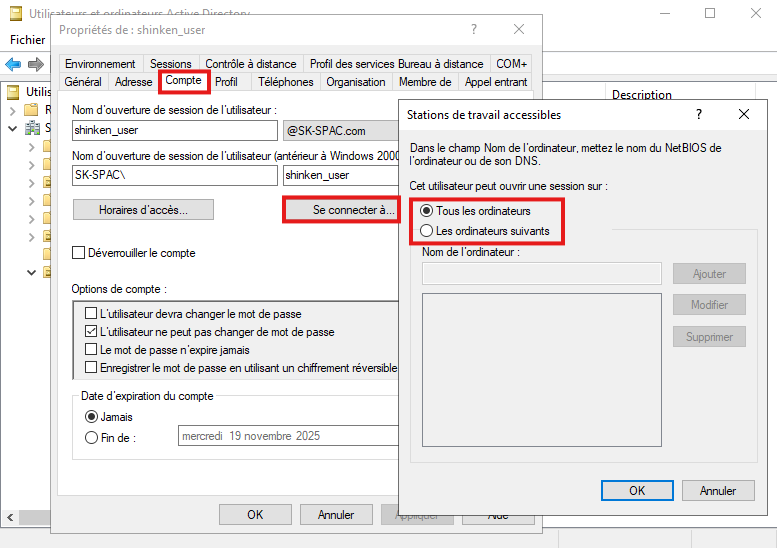Click help question mark in Propriétés dialog title
Image resolution: width=777 pixels, height=548 pixels.
(474, 30)
